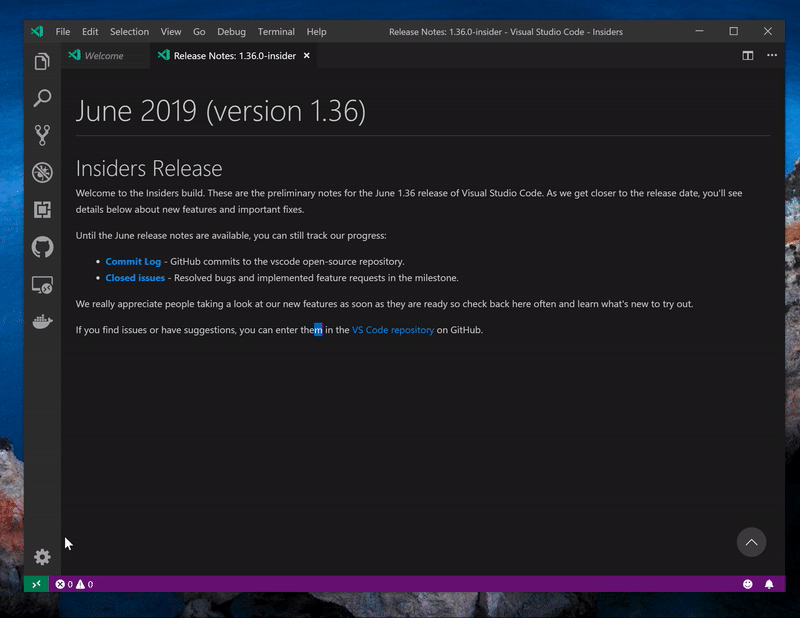The height and width of the screenshot is (618, 800).
Task: Click the June 2019 (version 1.36) heading
Action: [221, 111]
